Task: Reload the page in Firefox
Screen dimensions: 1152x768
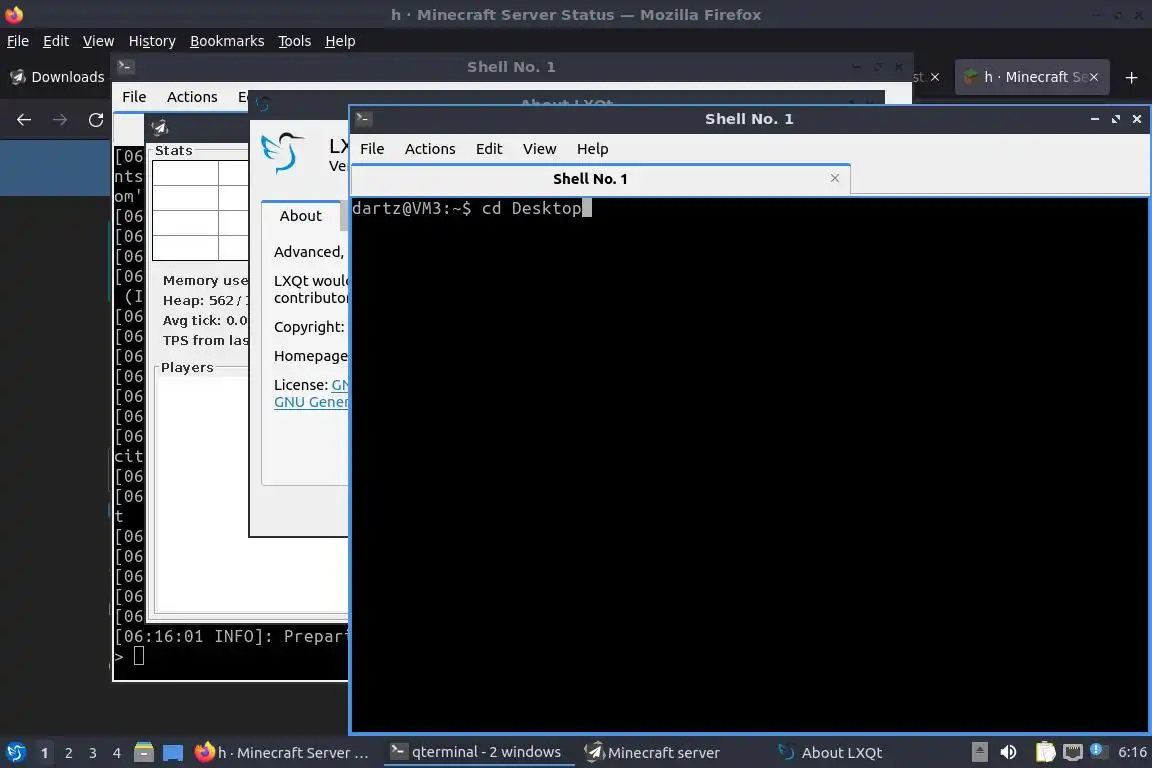Action: coord(96,120)
